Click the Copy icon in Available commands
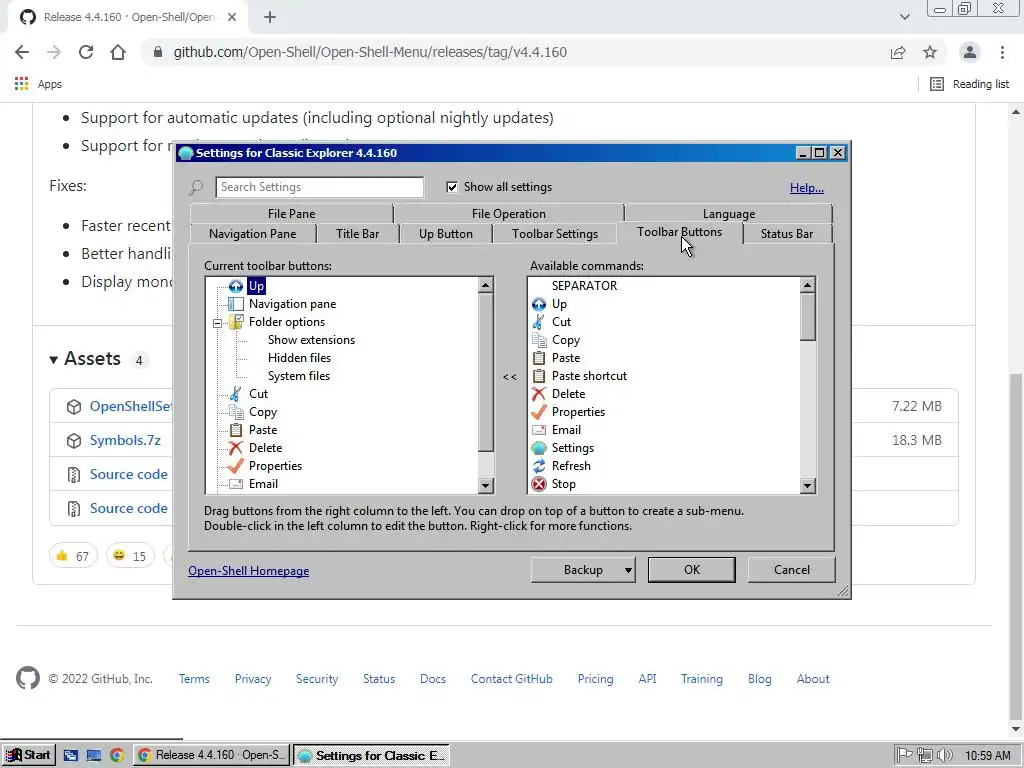 point(539,340)
